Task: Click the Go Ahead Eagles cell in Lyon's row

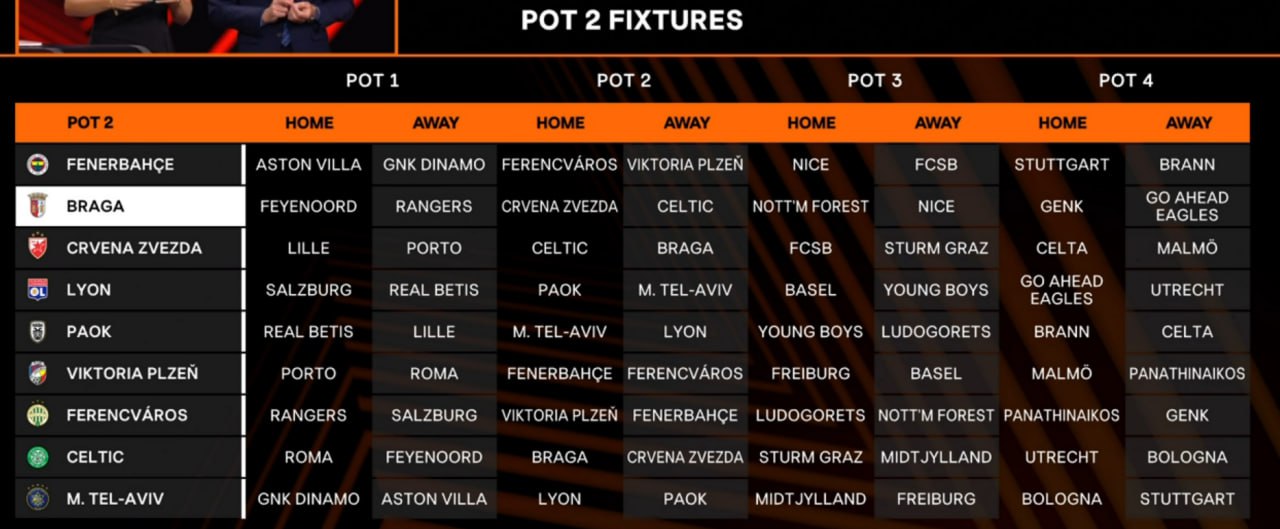Action: 1061,290
